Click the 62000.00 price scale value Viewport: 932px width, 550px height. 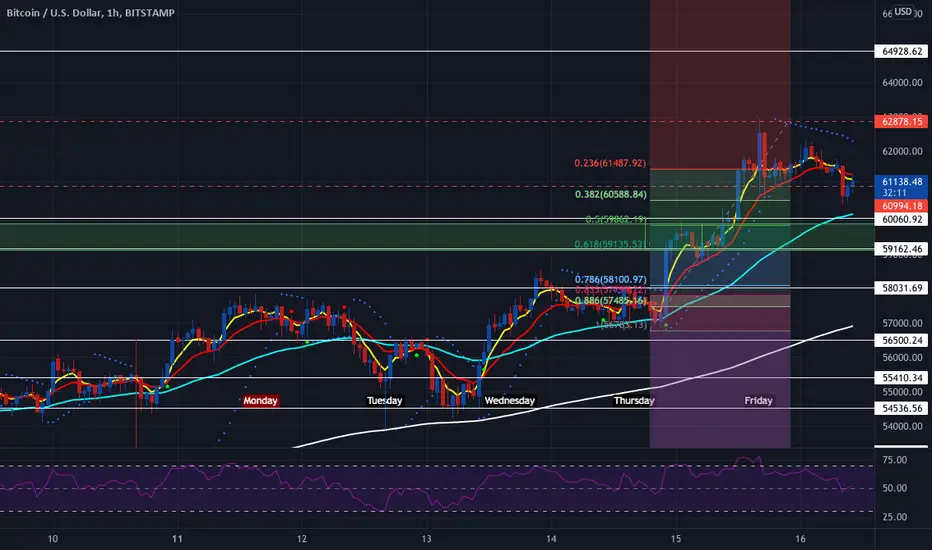point(902,151)
